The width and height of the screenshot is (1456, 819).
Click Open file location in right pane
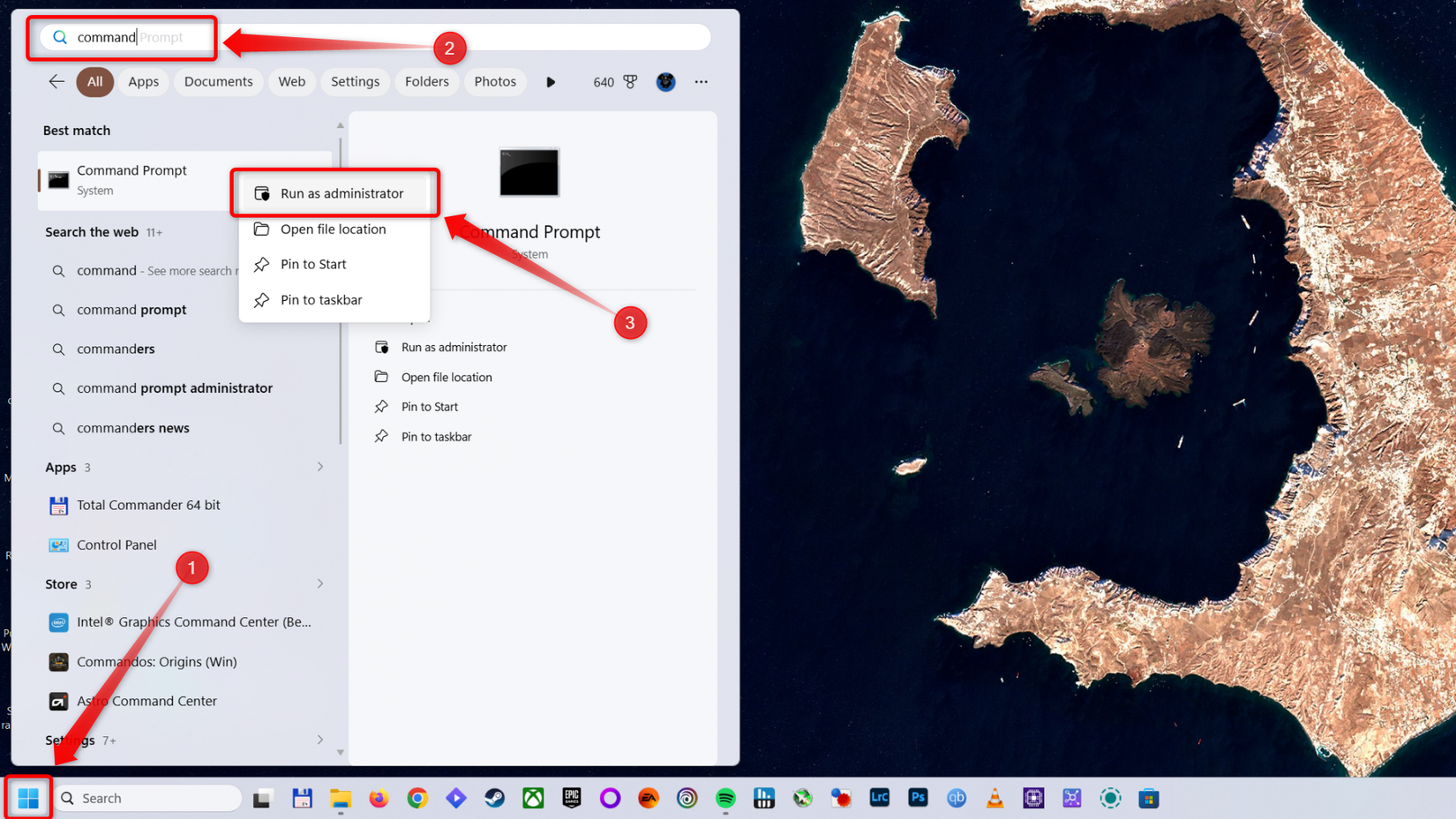pyautogui.click(x=446, y=377)
